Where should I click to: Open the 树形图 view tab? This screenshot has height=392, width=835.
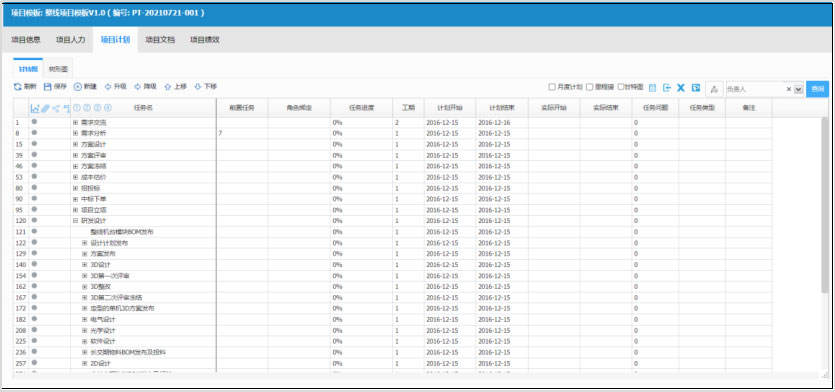click(58, 69)
